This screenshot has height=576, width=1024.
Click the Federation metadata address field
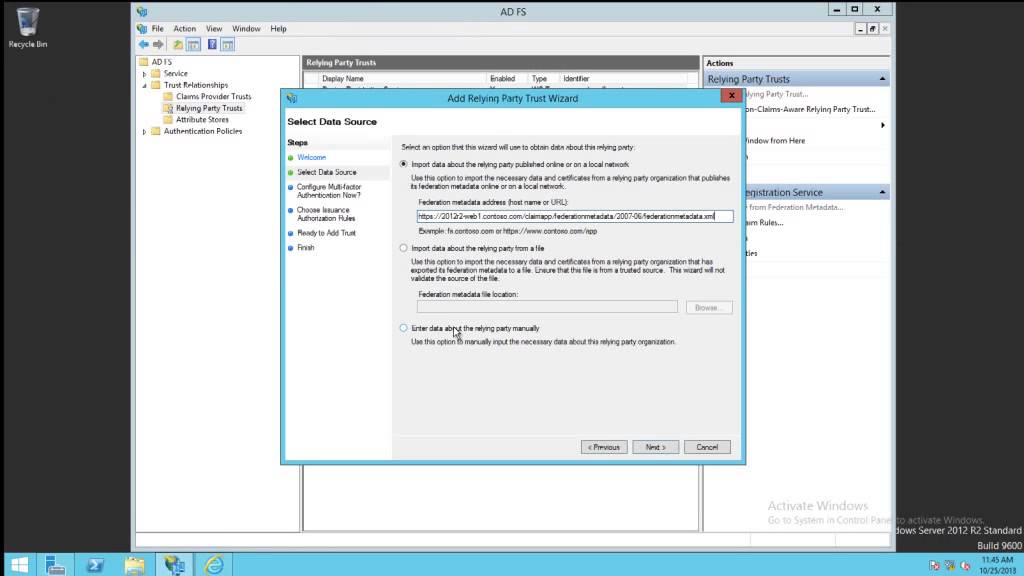(575, 216)
